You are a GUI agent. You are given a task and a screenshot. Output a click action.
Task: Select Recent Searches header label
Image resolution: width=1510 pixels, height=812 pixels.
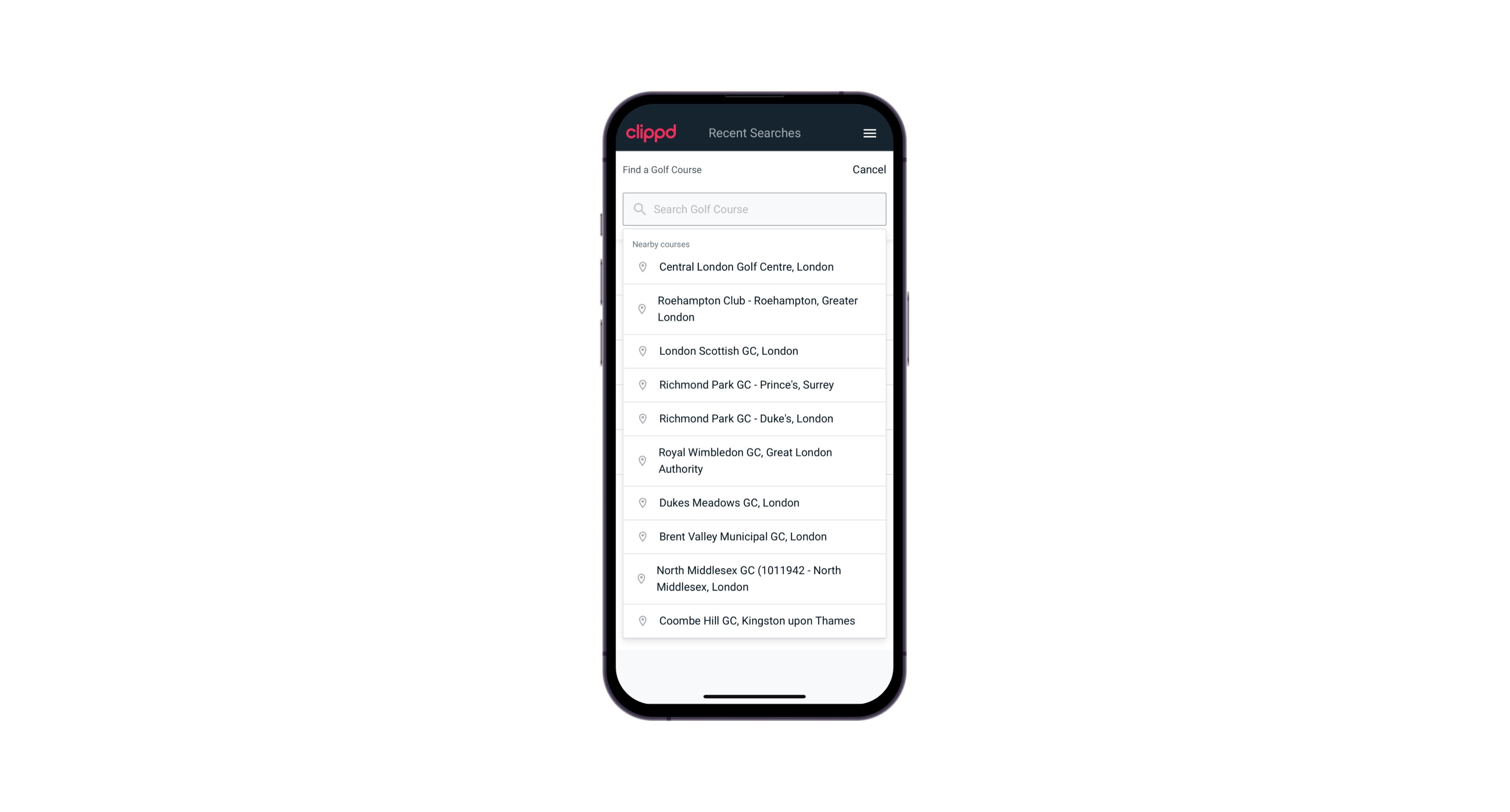click(x=754, y=133)
